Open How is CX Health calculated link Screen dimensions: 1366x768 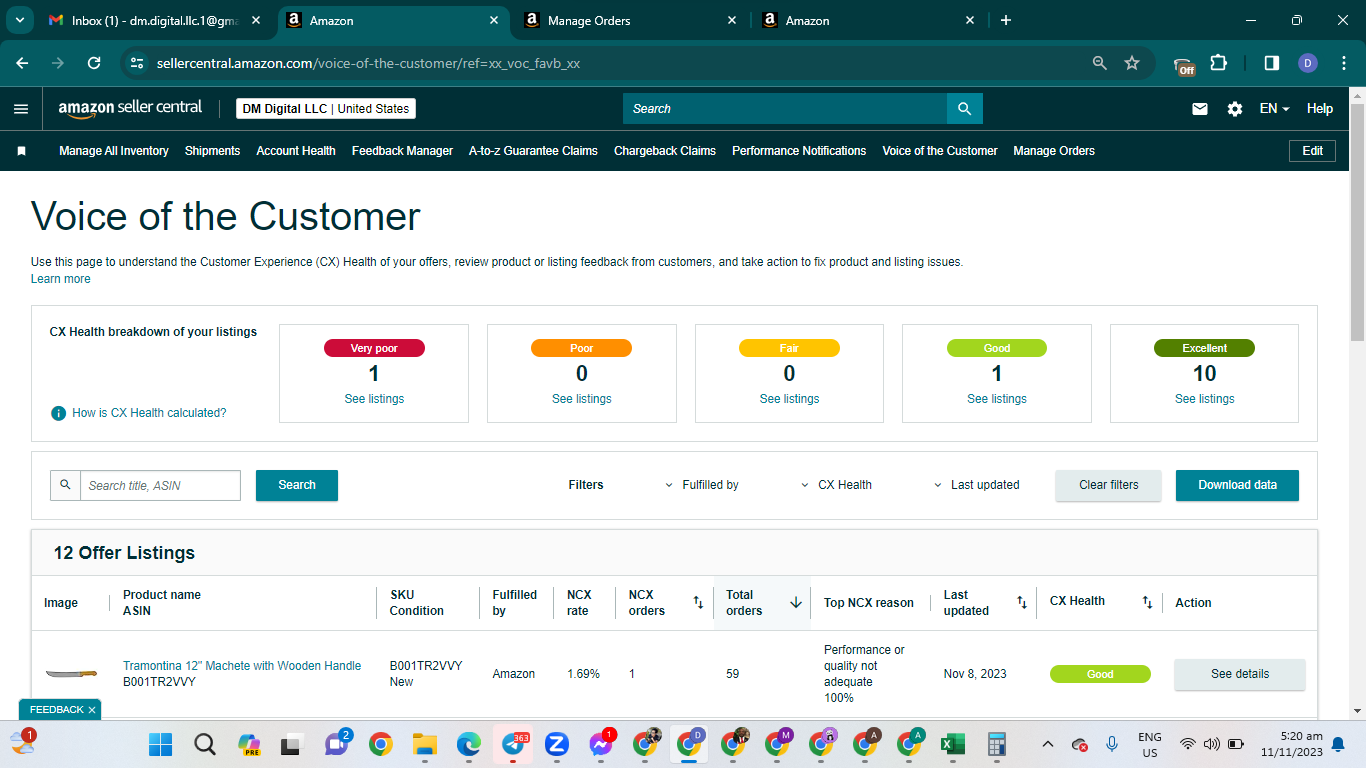click(149, 413)
